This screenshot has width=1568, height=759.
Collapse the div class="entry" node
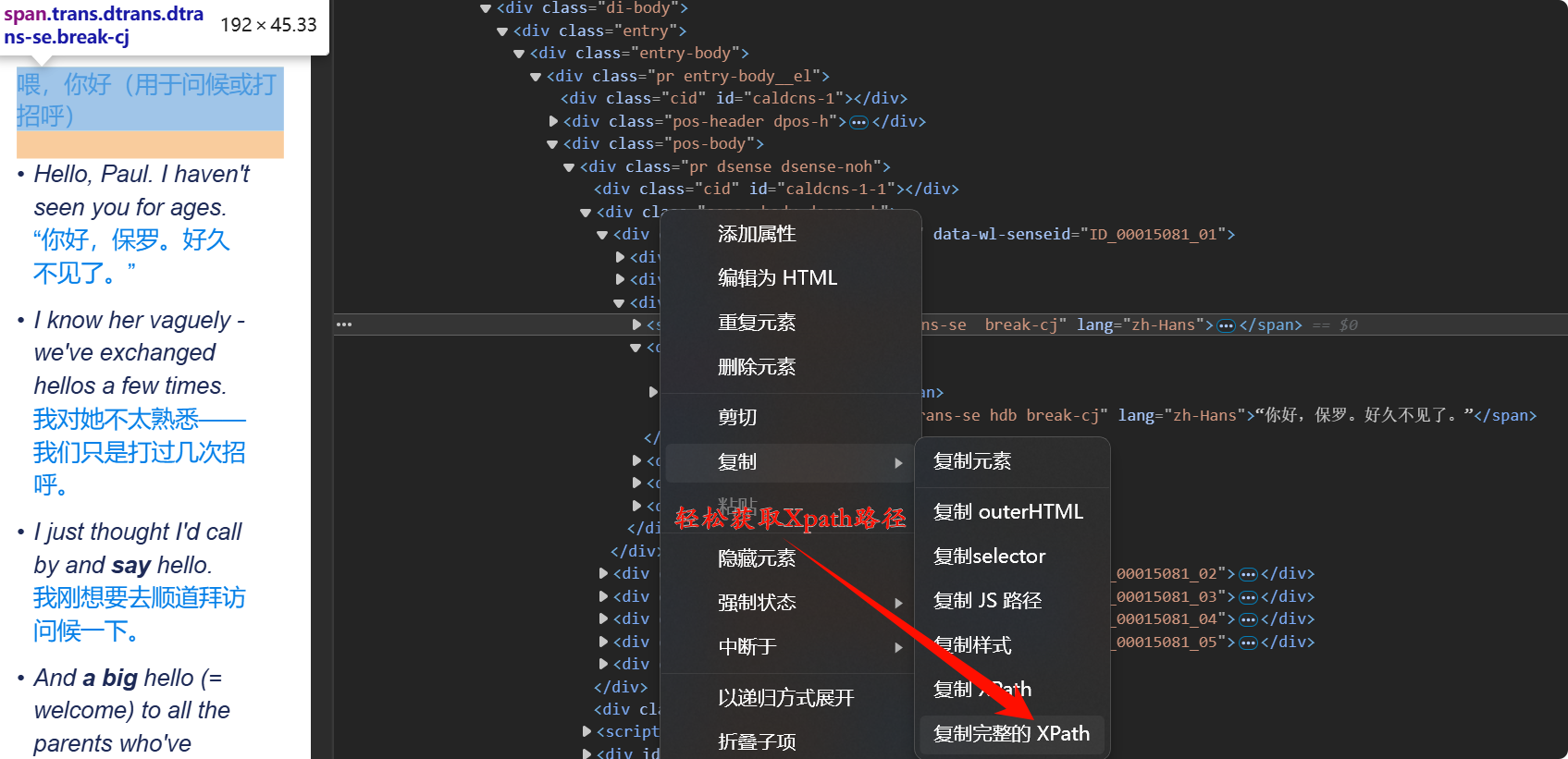(x=502, y=31)
